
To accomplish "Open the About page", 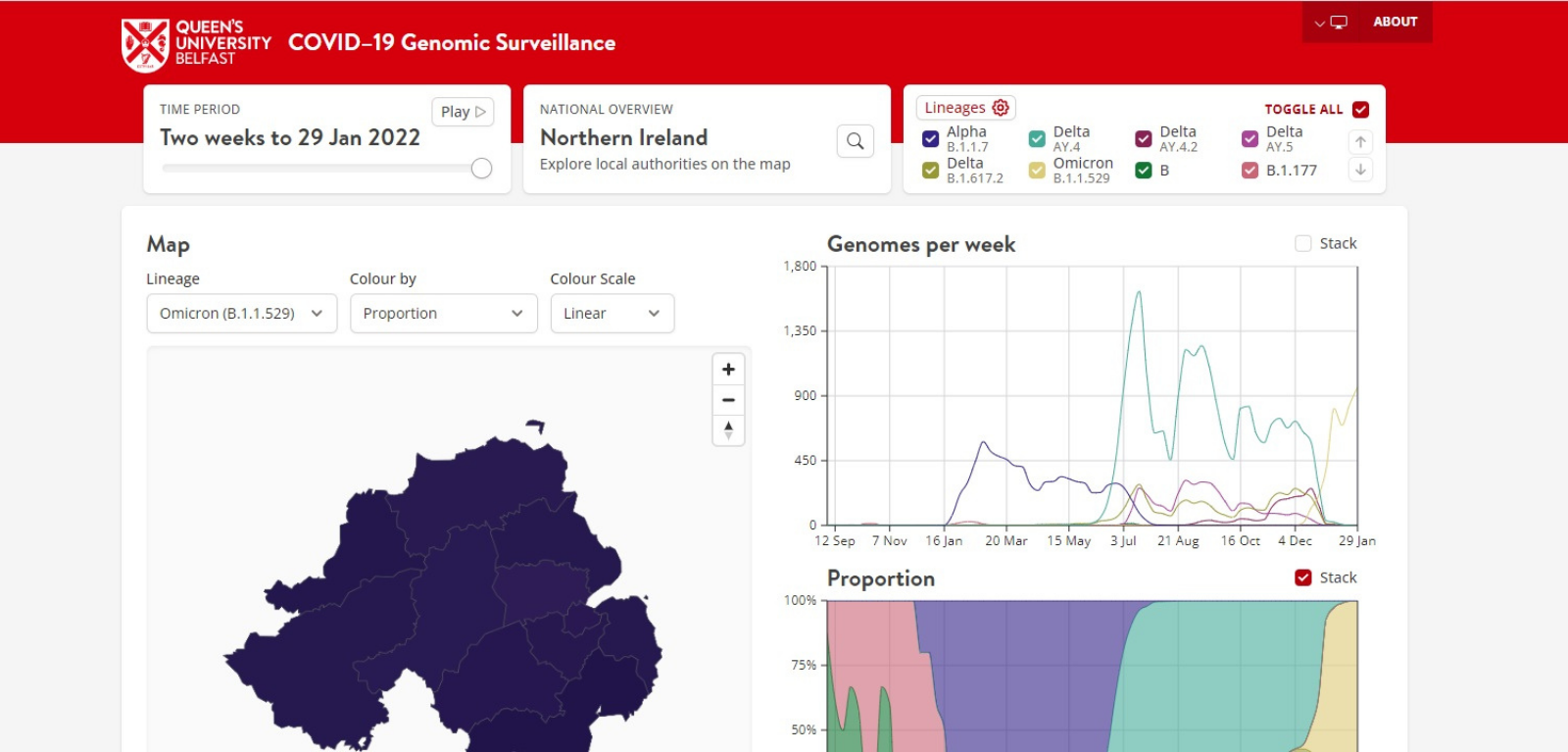I will [x=1395, y=22].
